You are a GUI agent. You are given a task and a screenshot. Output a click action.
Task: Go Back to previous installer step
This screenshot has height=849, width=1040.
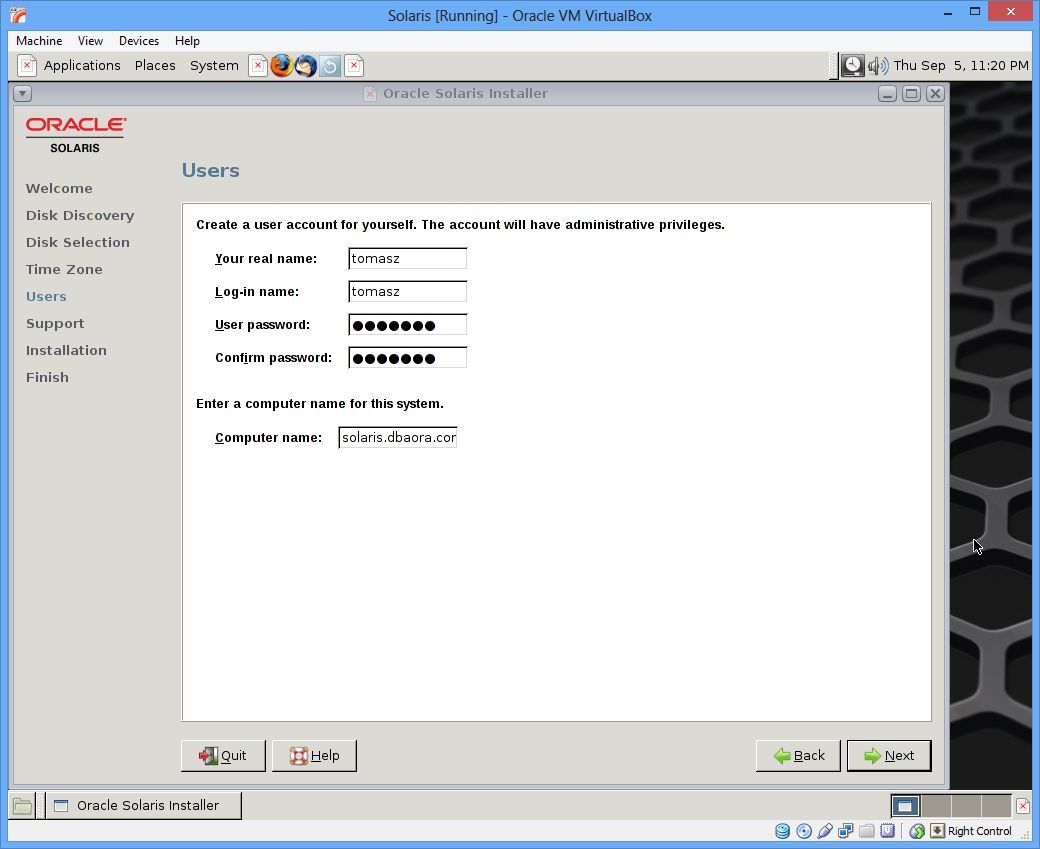(798, 756)
